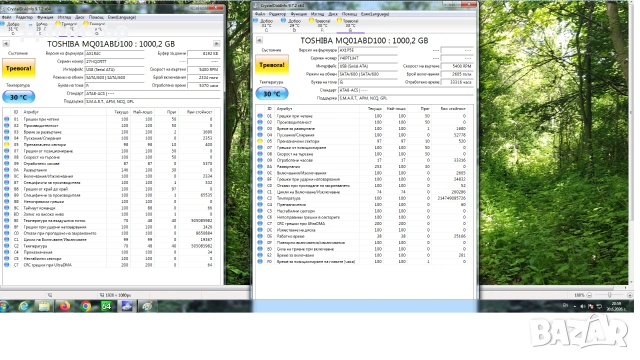Open the Функции menu in left window
The width and height of the screenshot is (640, 360).
[x=45, y=17]
